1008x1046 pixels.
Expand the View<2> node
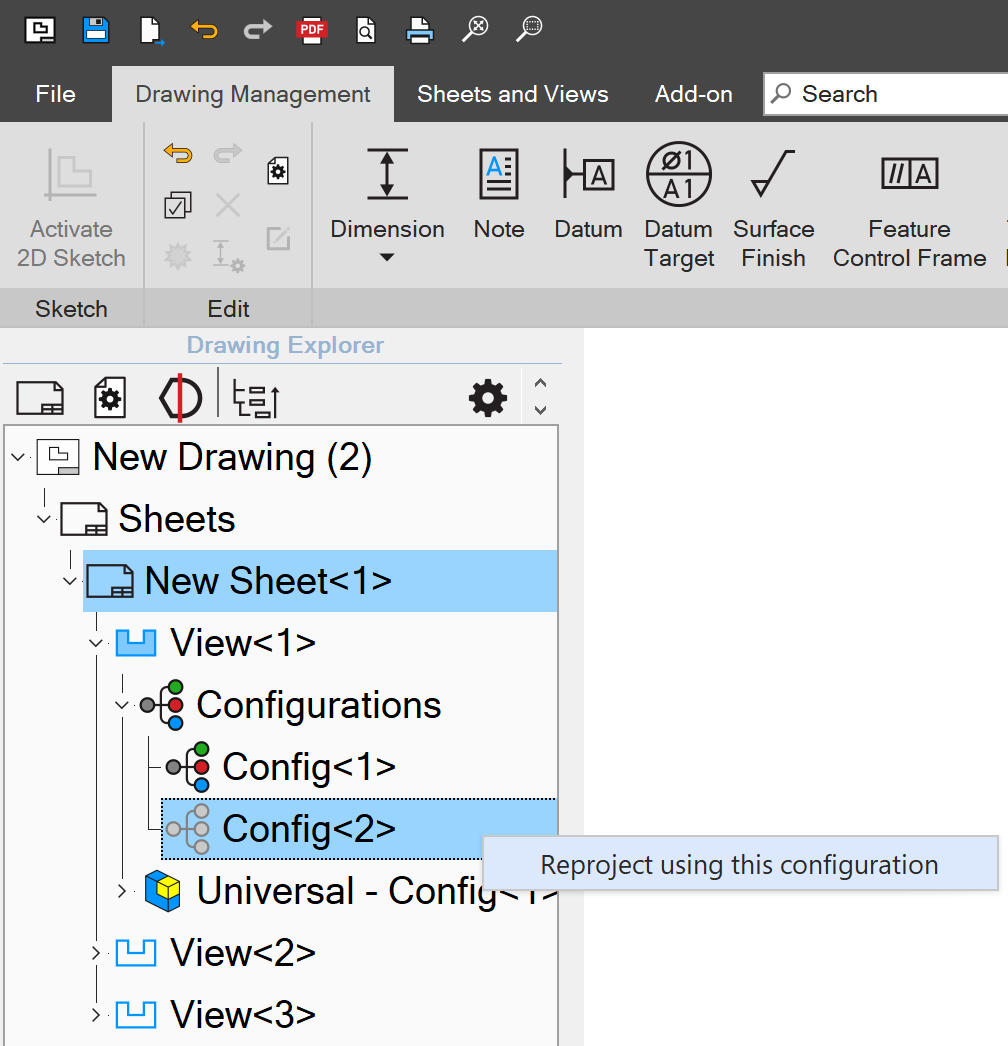pyautogui.click(x=96, y=953)
